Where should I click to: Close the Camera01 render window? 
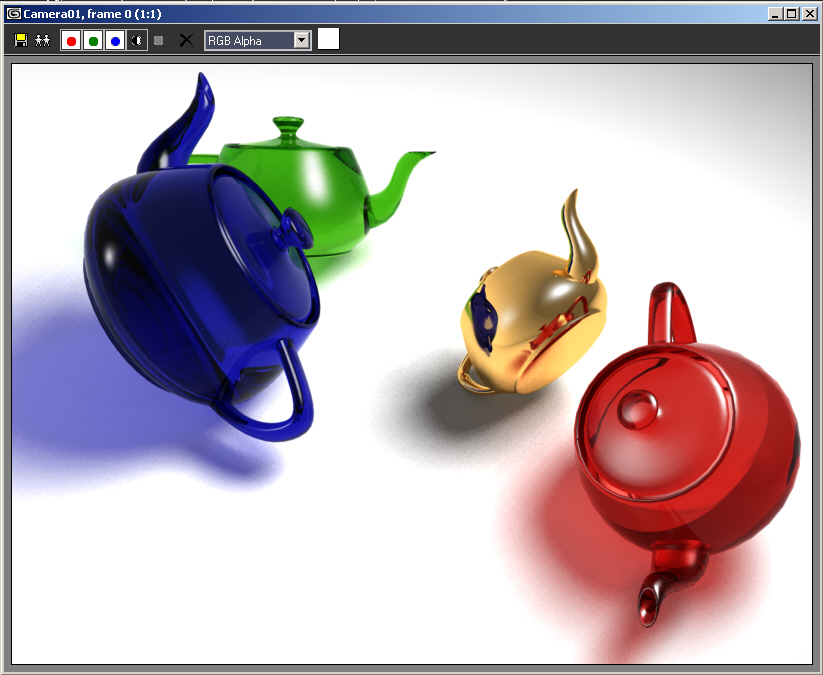click(x=810, y=14)
